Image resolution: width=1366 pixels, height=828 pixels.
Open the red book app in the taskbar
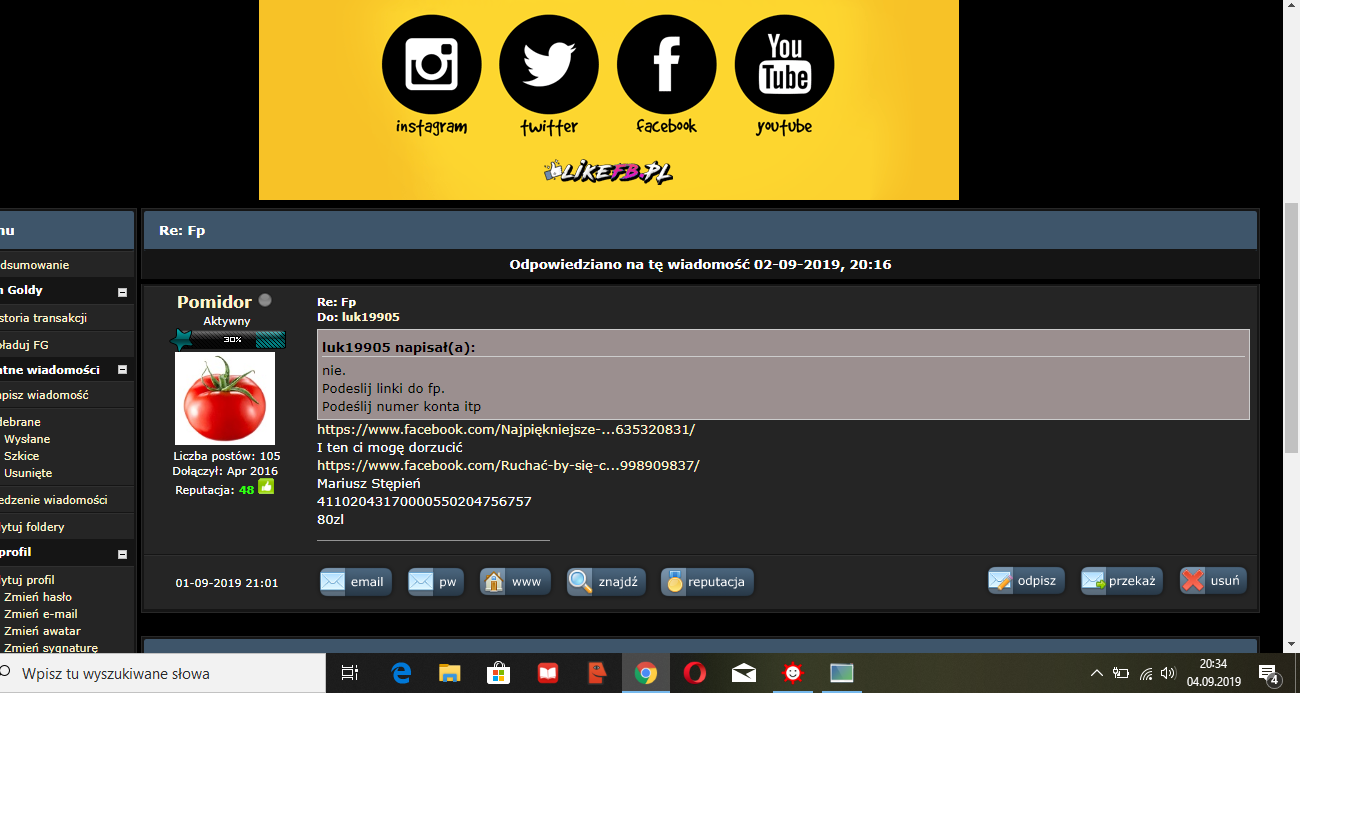coord(547,674)
